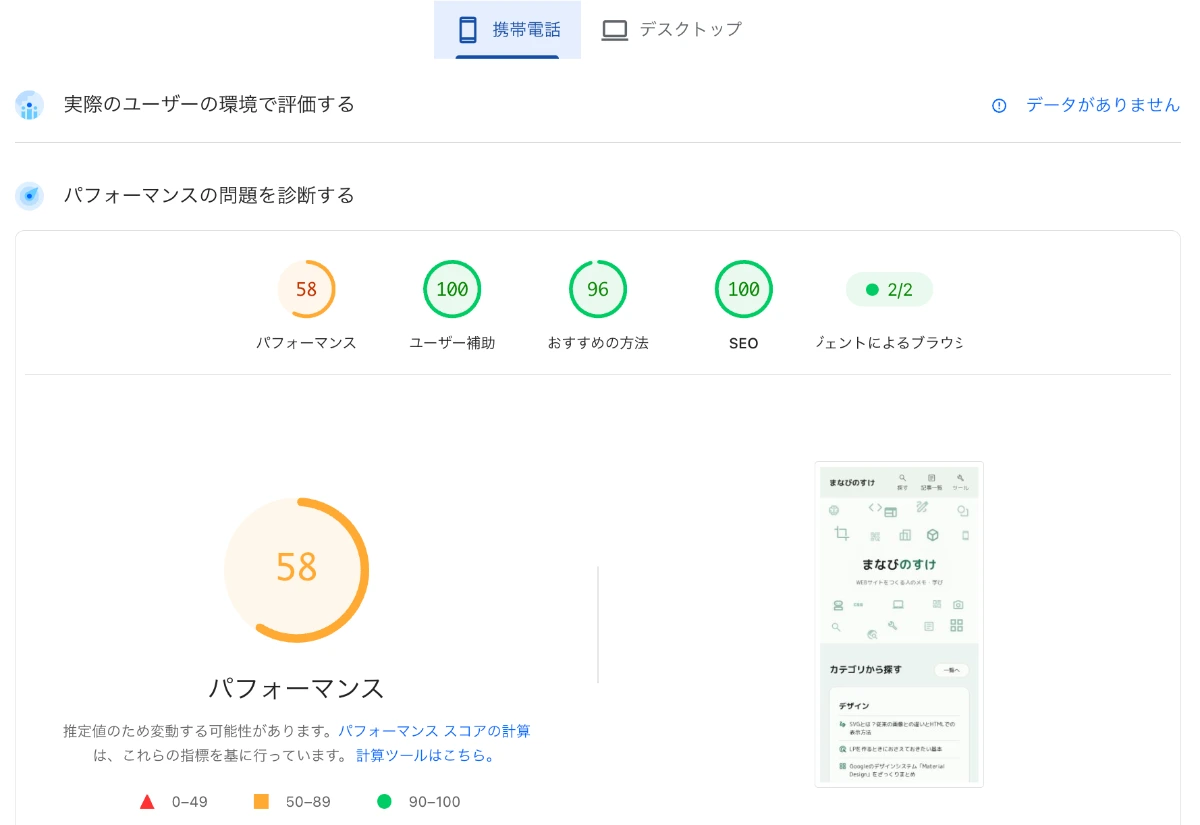Click the 90–100 legend text
1200x825 pixels.
tap(434, 802)
